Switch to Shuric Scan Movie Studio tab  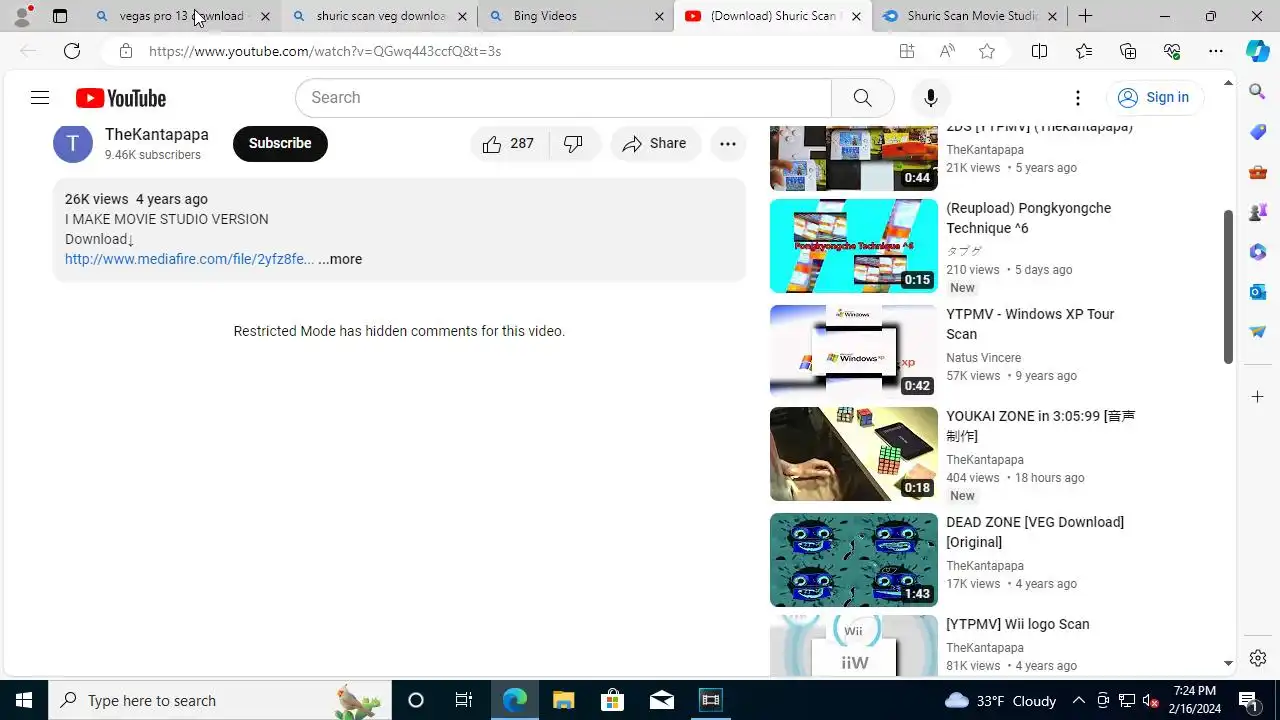click(970, 16)
